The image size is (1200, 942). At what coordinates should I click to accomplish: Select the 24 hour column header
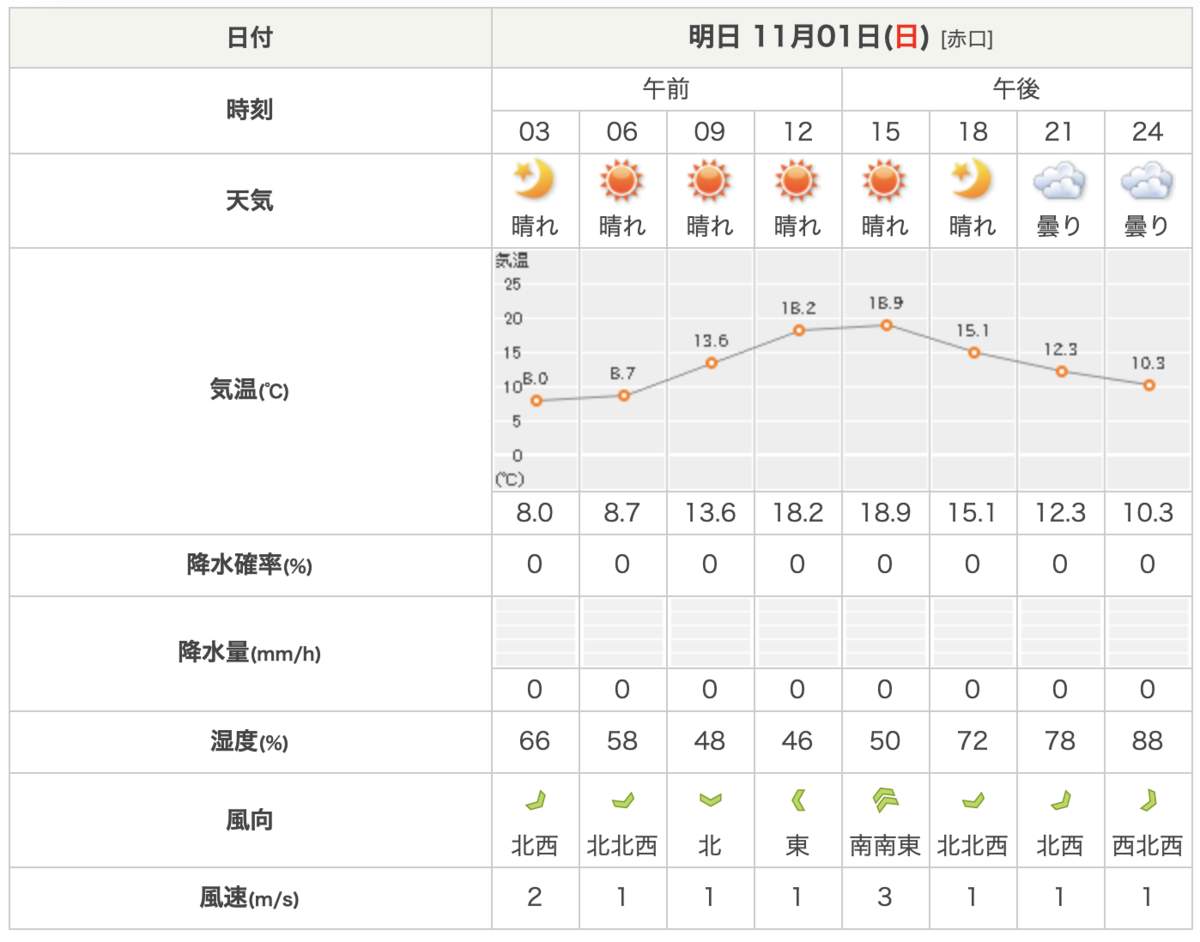point(1147,132)
